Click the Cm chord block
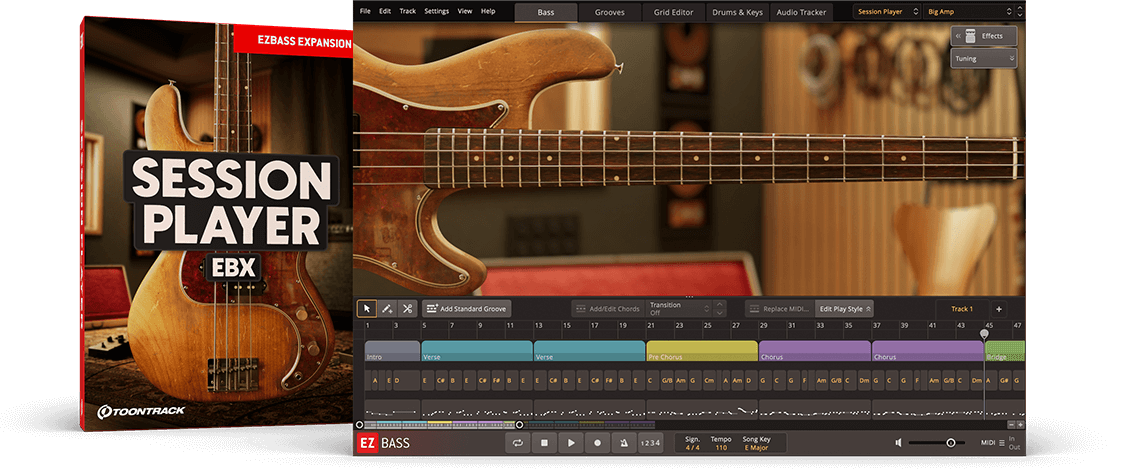This screenshot has width=1128, height=475. [x=709, y=380]
